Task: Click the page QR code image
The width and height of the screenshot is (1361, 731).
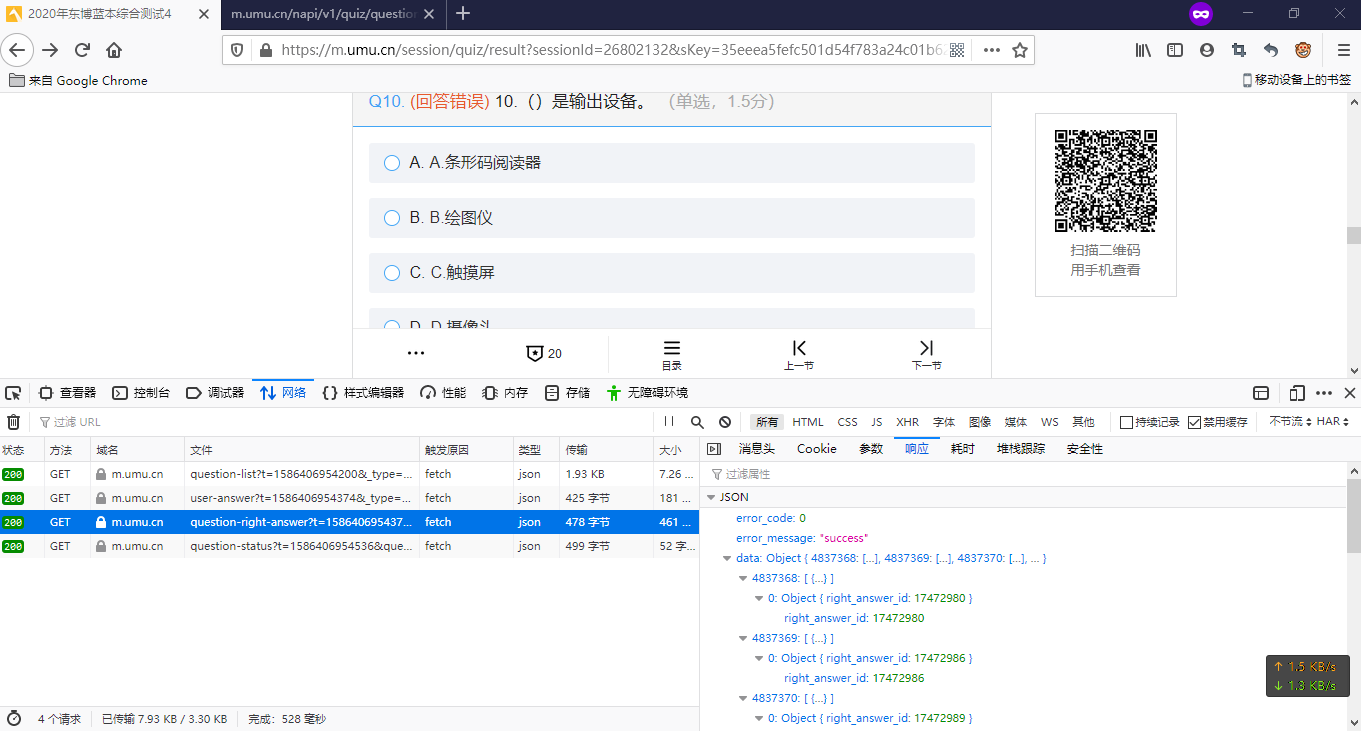Action: coord(1106,181)
